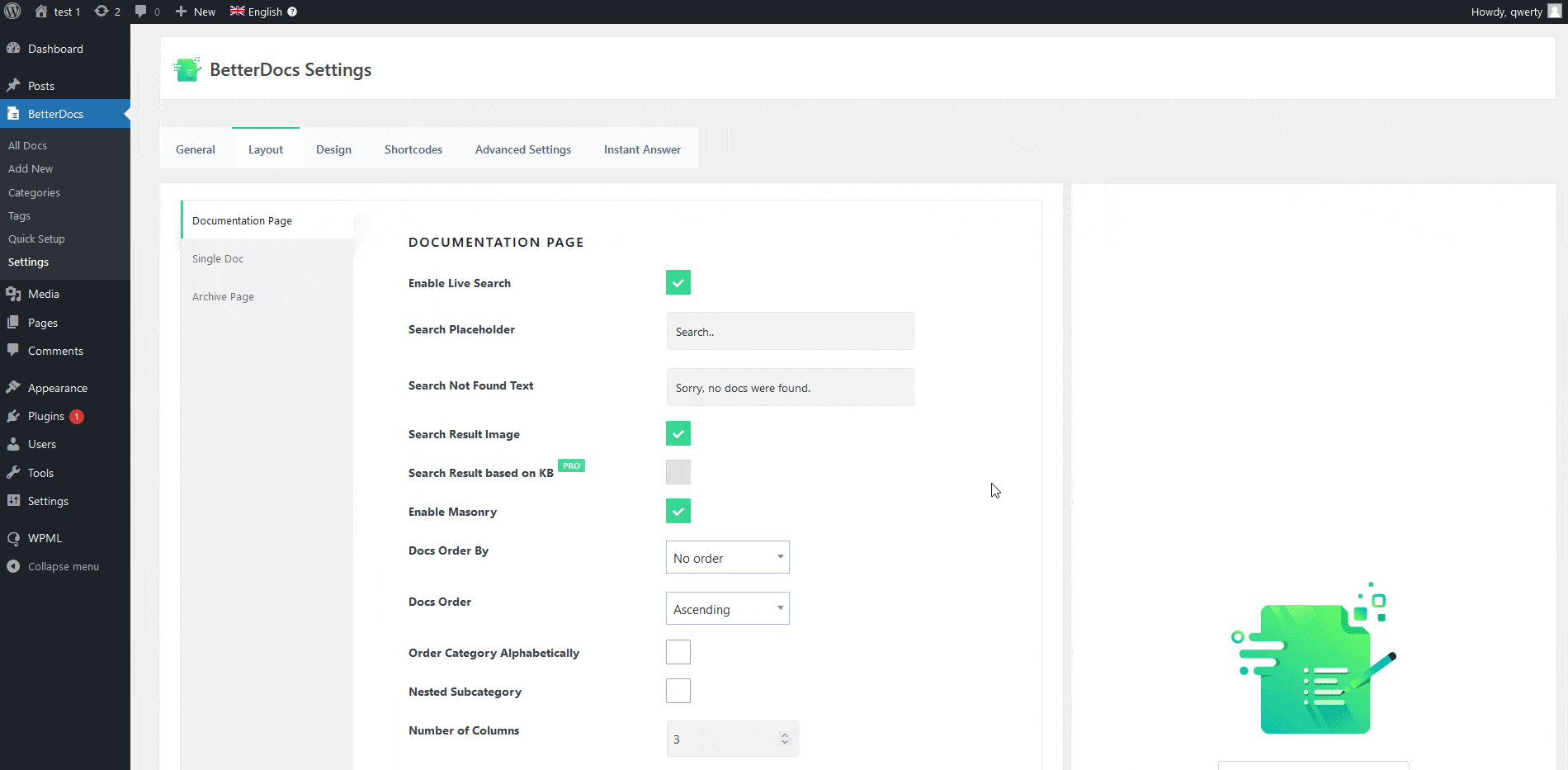Open the Docs Order By dropdown
Viewport: 1568px width, 770px height.
727,557
